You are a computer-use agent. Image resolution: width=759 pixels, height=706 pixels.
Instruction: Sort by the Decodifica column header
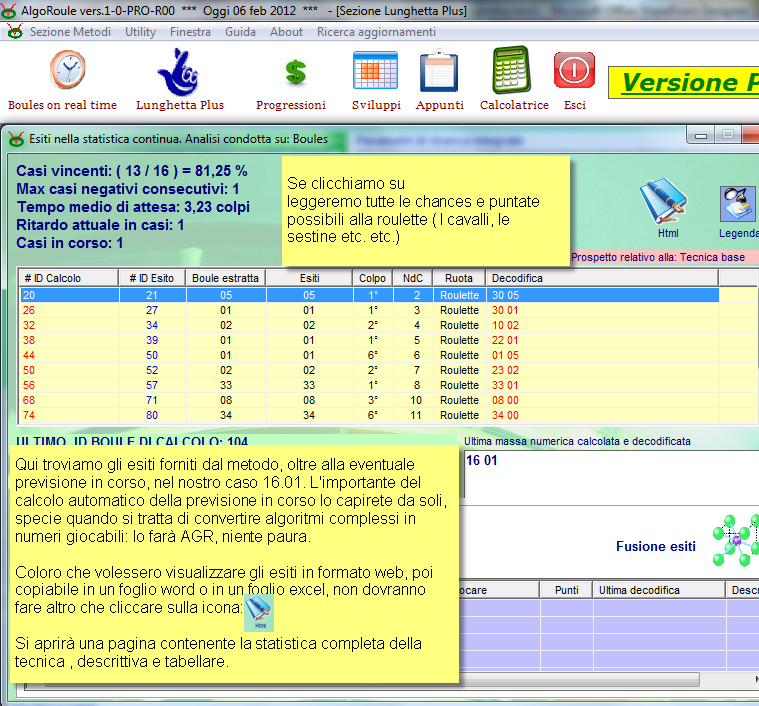coord(602,278)
